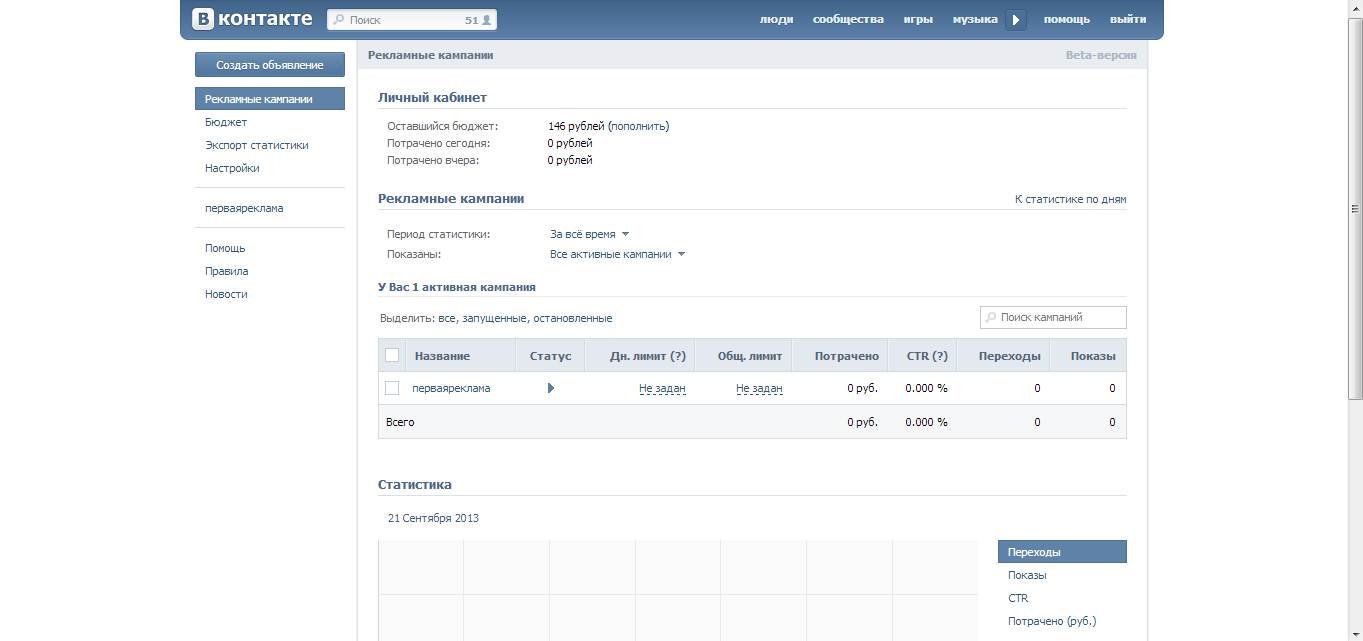Click the Создать объявление button
1363x641 pixels.
pos(270,65)
